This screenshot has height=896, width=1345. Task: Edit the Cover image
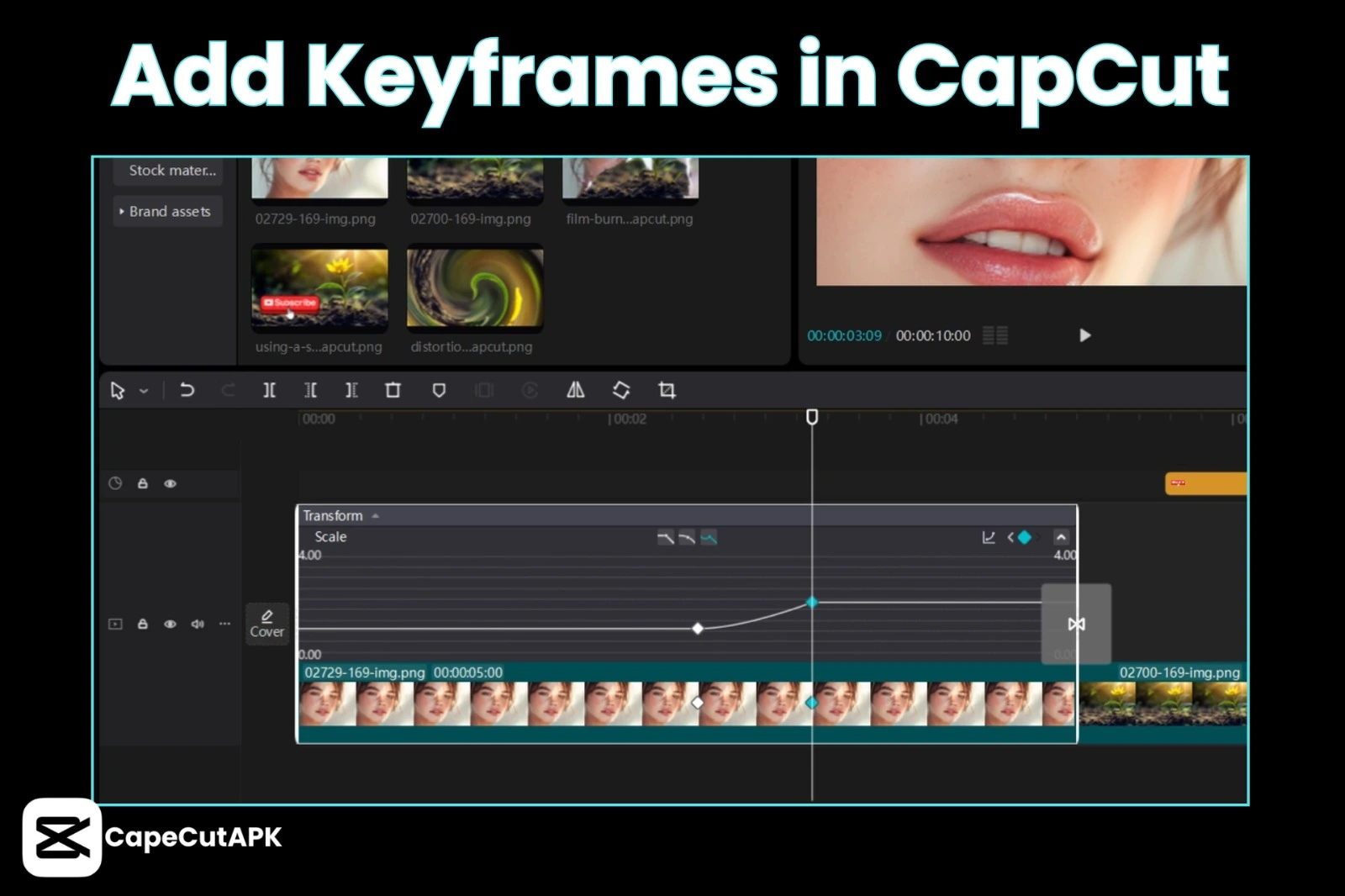(267, 624)
